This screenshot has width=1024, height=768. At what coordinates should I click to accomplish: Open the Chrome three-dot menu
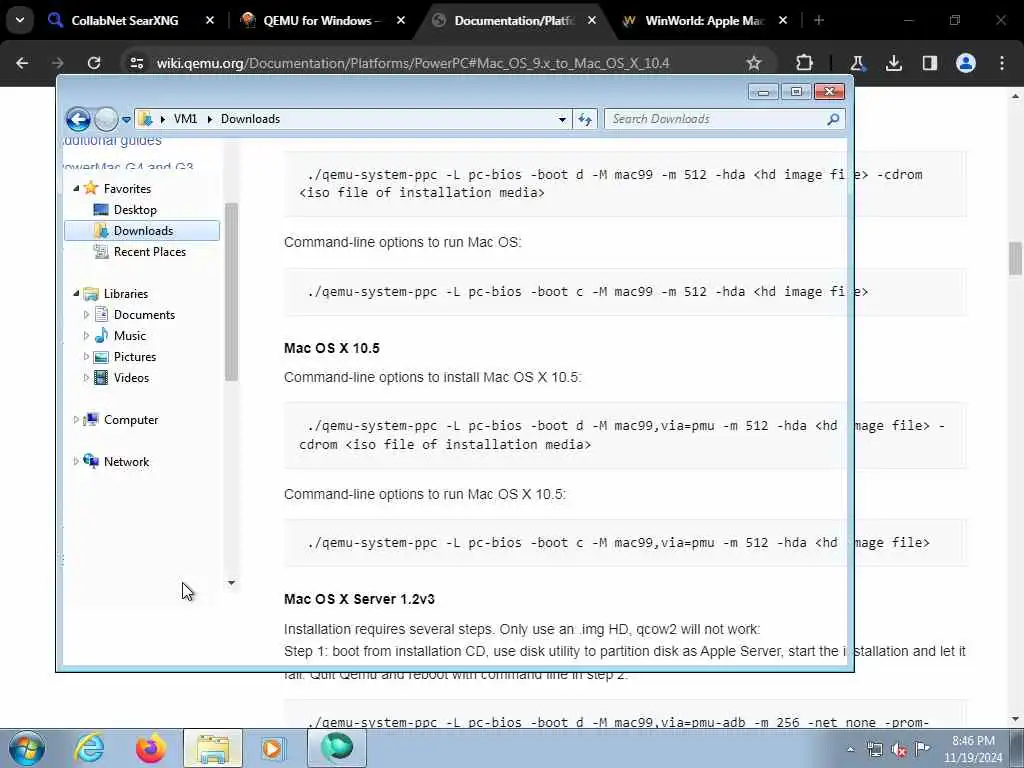click(1002, 63)
